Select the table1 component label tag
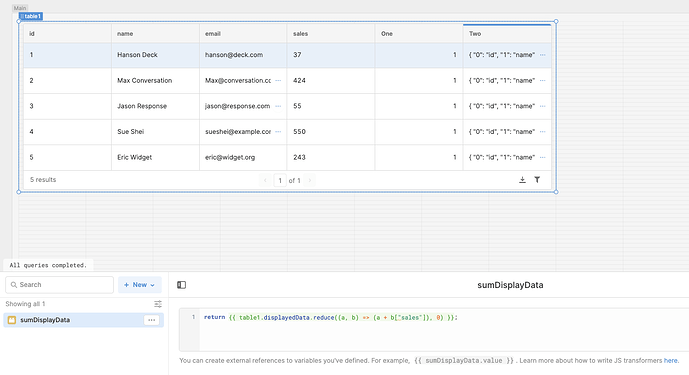Image resolution: width=689 pixels, height=375 pixels. tap(31, 16)
